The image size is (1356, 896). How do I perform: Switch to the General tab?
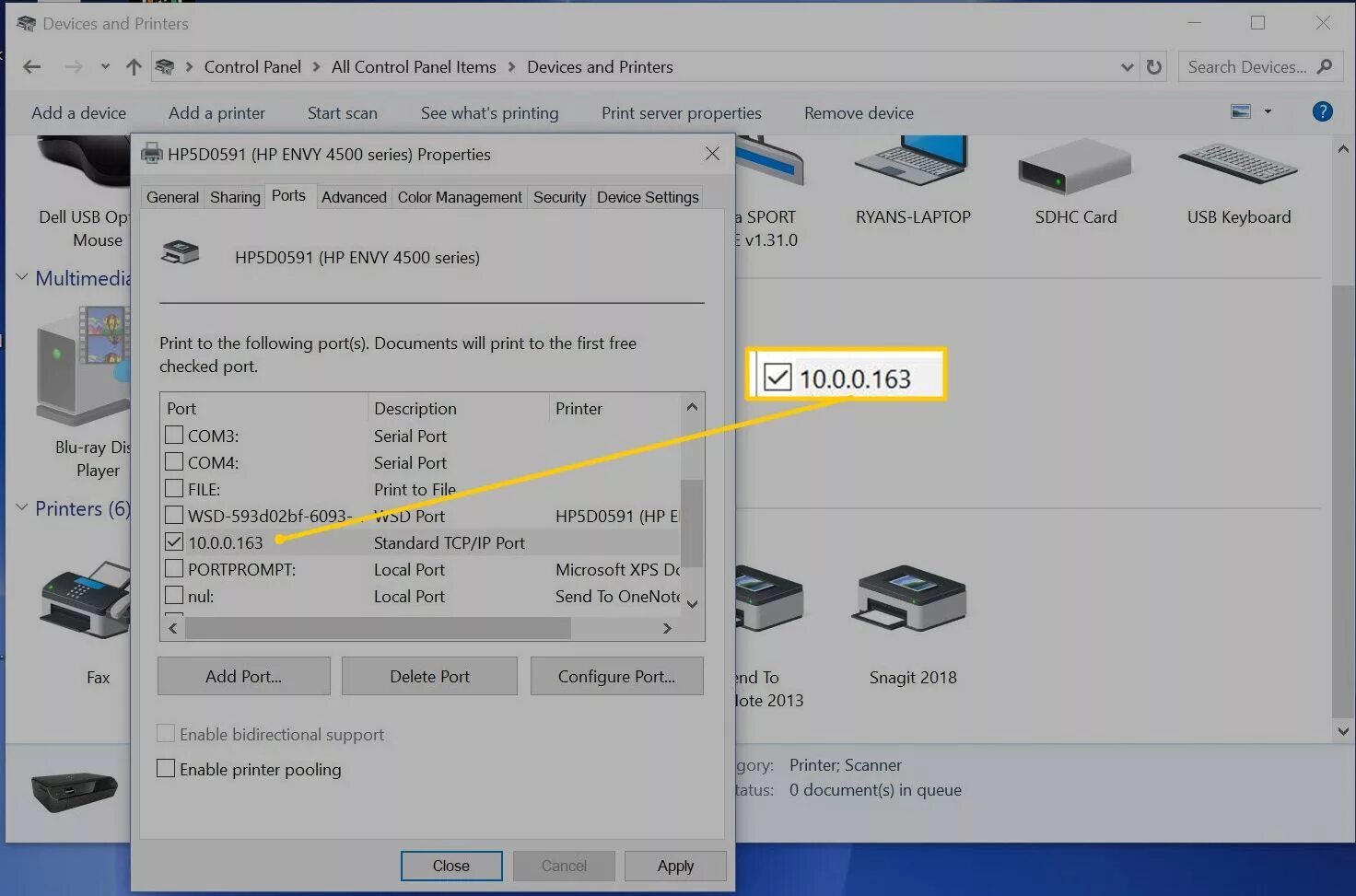click(172, 197)
